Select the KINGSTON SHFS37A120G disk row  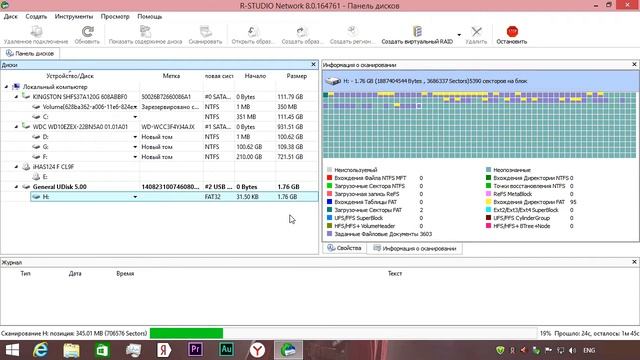(x=159, y=97)
